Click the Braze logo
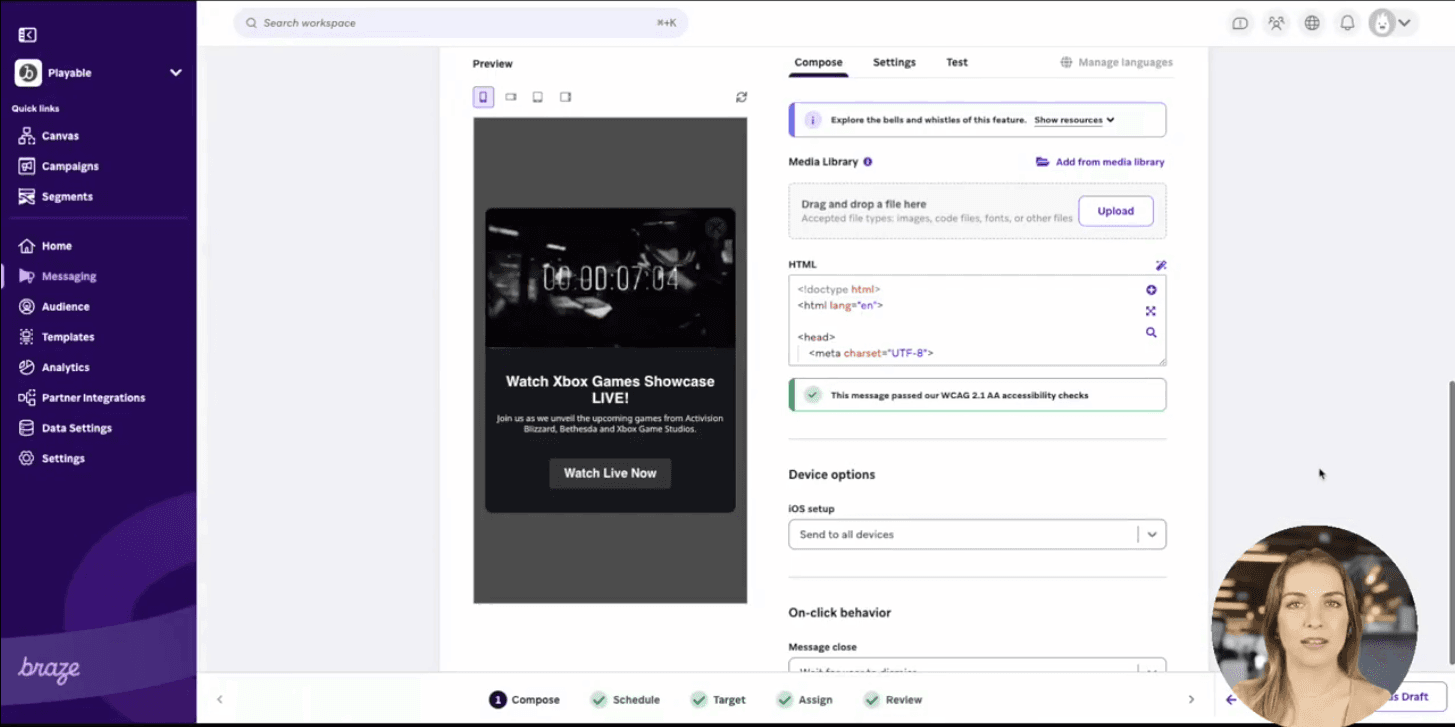This screenshot has height=727, width=1455. (49, 669)
